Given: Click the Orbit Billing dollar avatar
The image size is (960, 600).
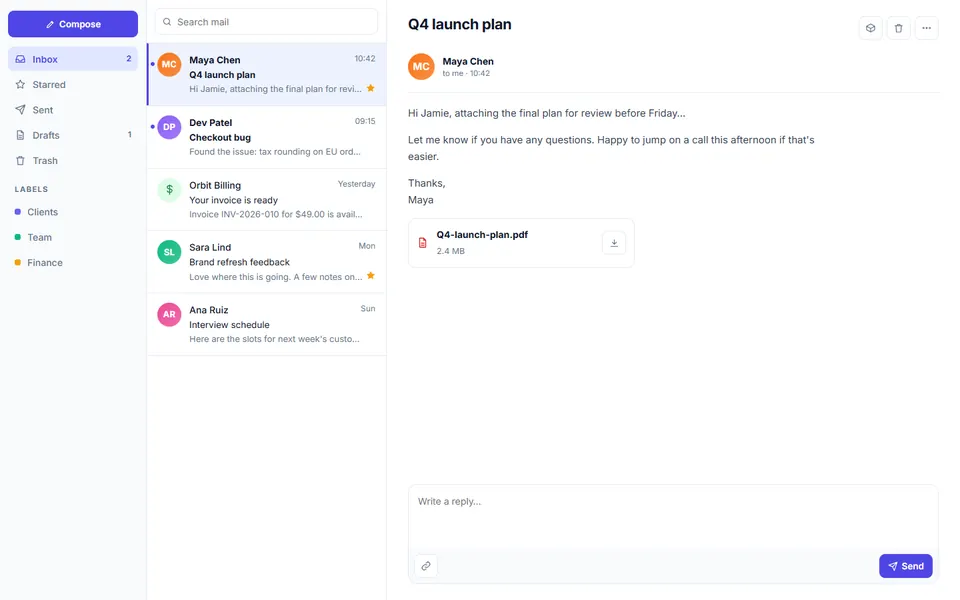Looking at the screenshot, I should coord(169,190).
